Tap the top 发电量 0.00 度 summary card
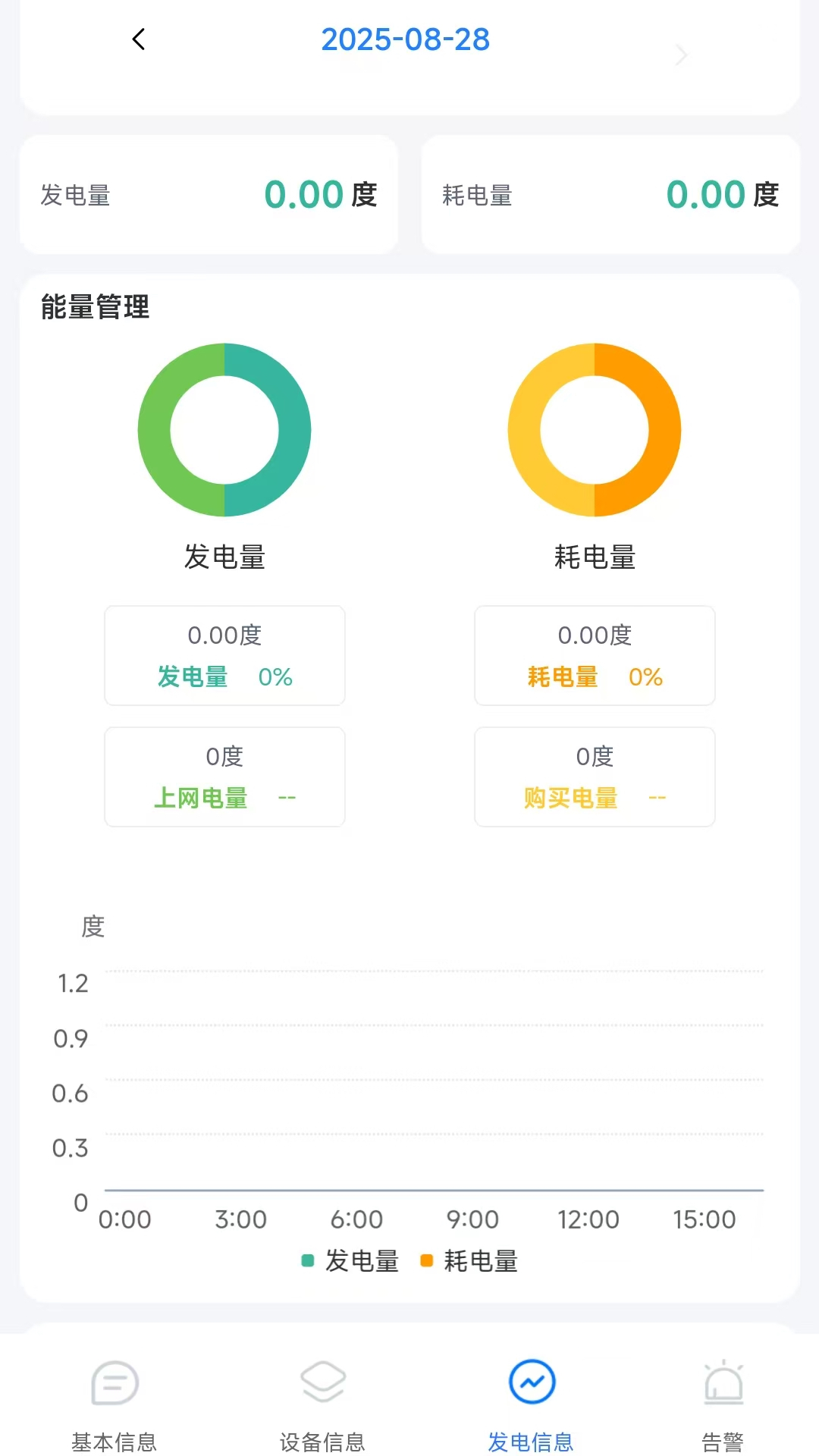The height and width of the screenshot is (1456, 819). coord(209,195)
